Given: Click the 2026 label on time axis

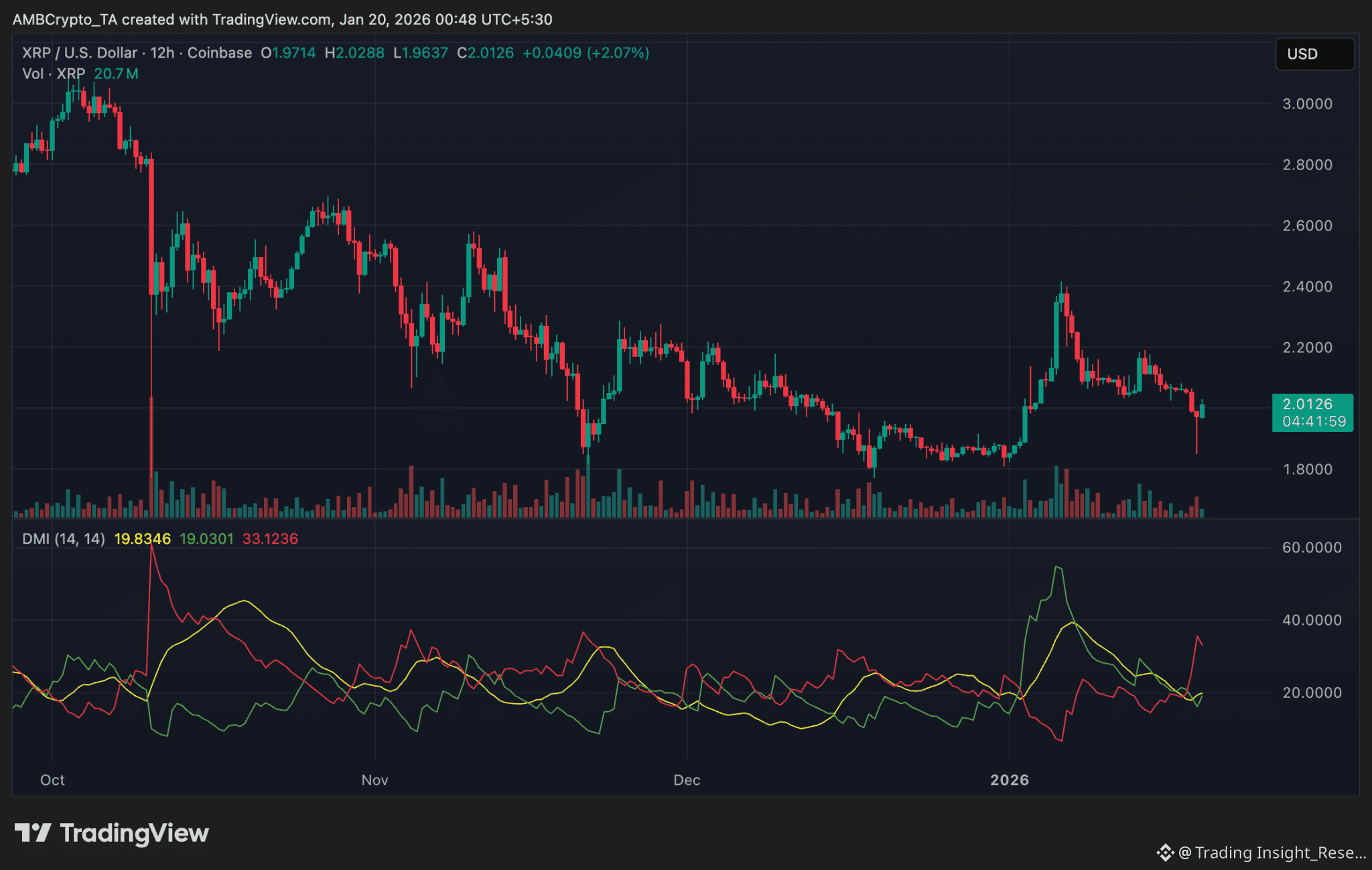Looking at the screenshot, I should 1009,780.
